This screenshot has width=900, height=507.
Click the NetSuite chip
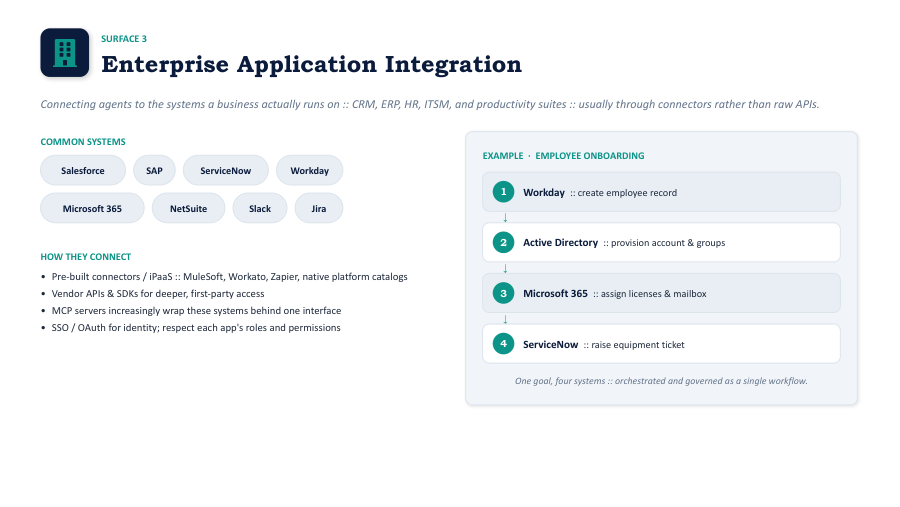pyautogui.click(x=188, y=208)
